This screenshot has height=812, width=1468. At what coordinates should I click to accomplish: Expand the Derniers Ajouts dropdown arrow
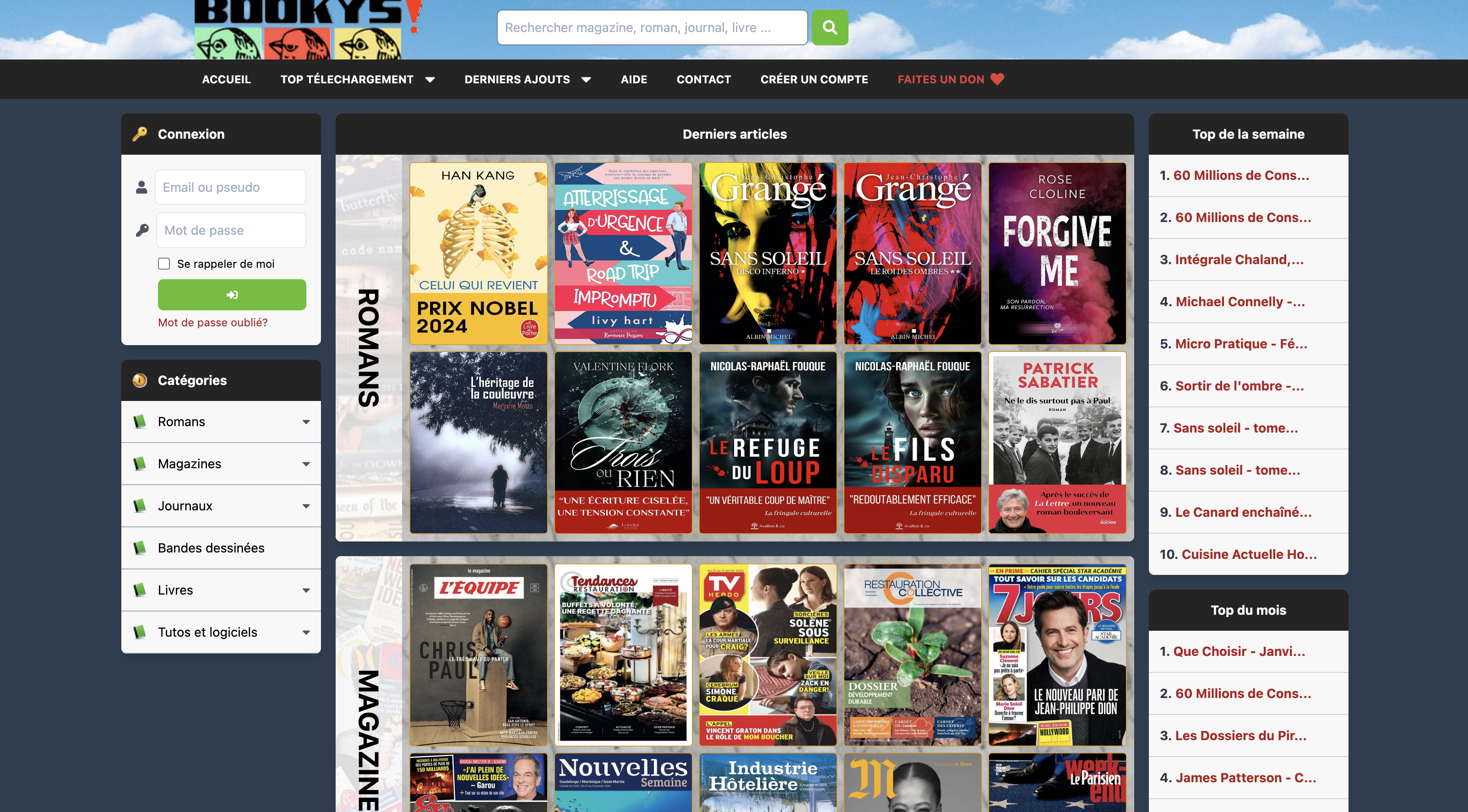pos(586,80)
